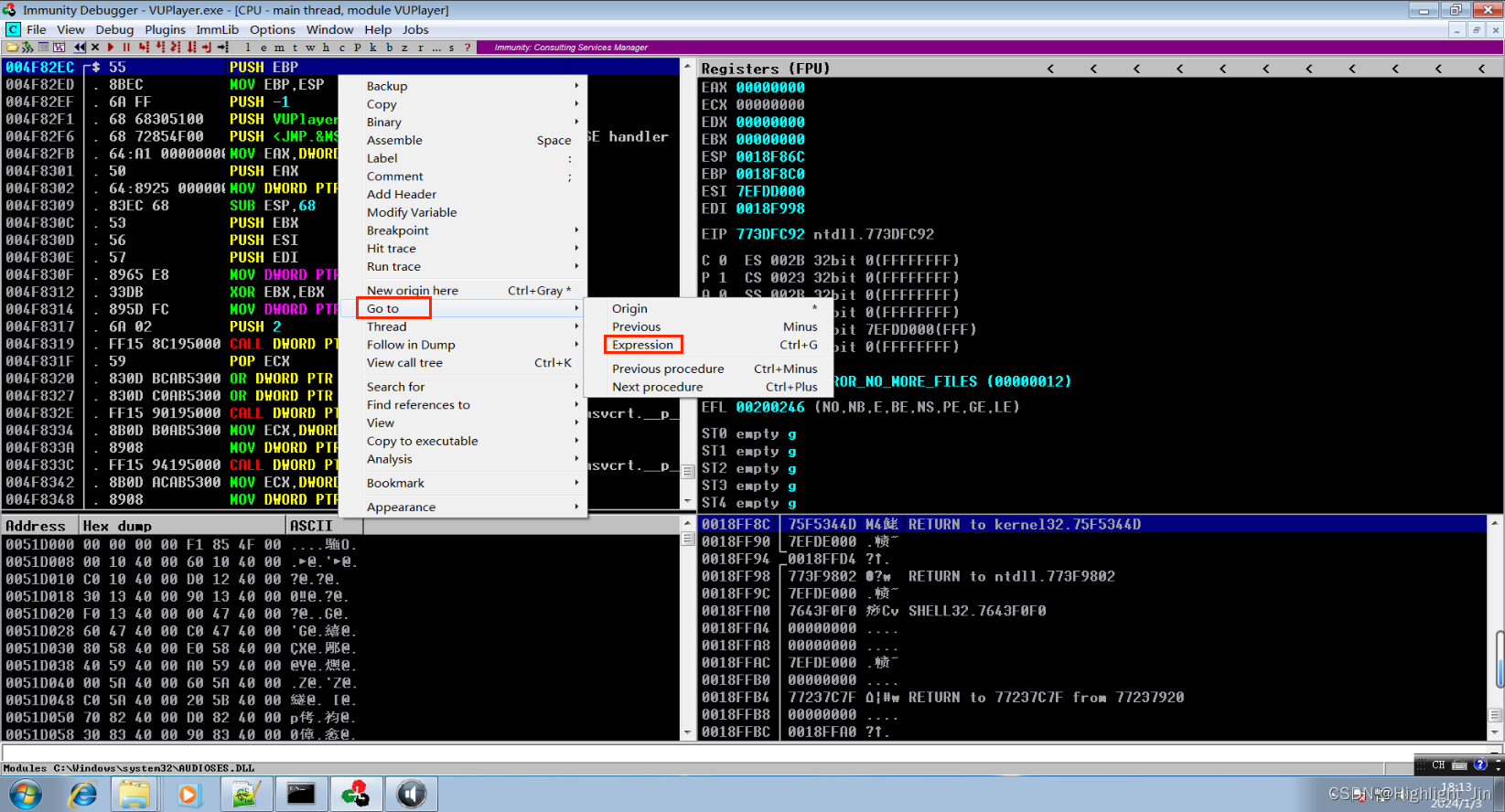
Task: Click the ASCII column header in dump
Action: pos(326,526)
